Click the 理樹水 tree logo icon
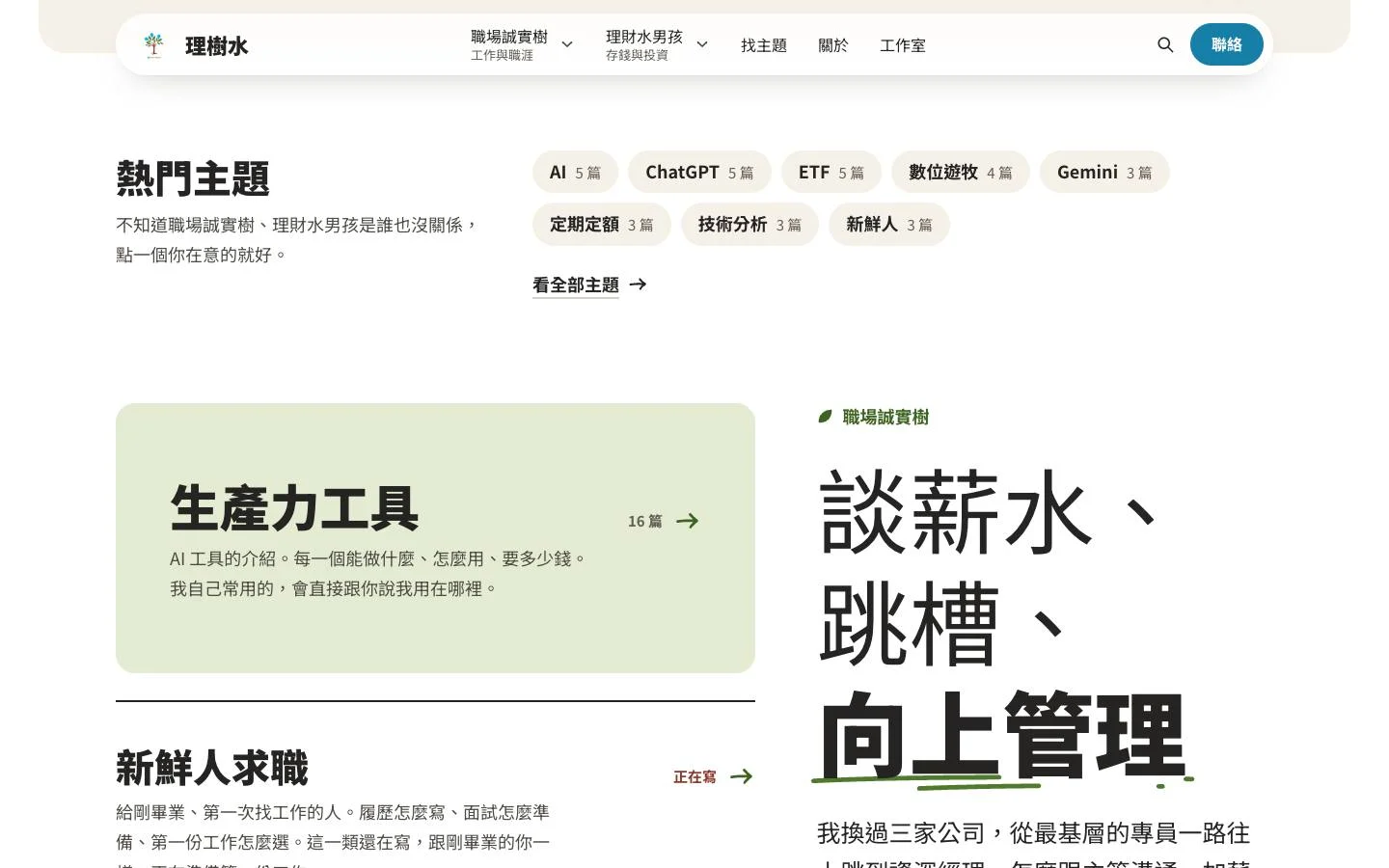 [153, 45]
